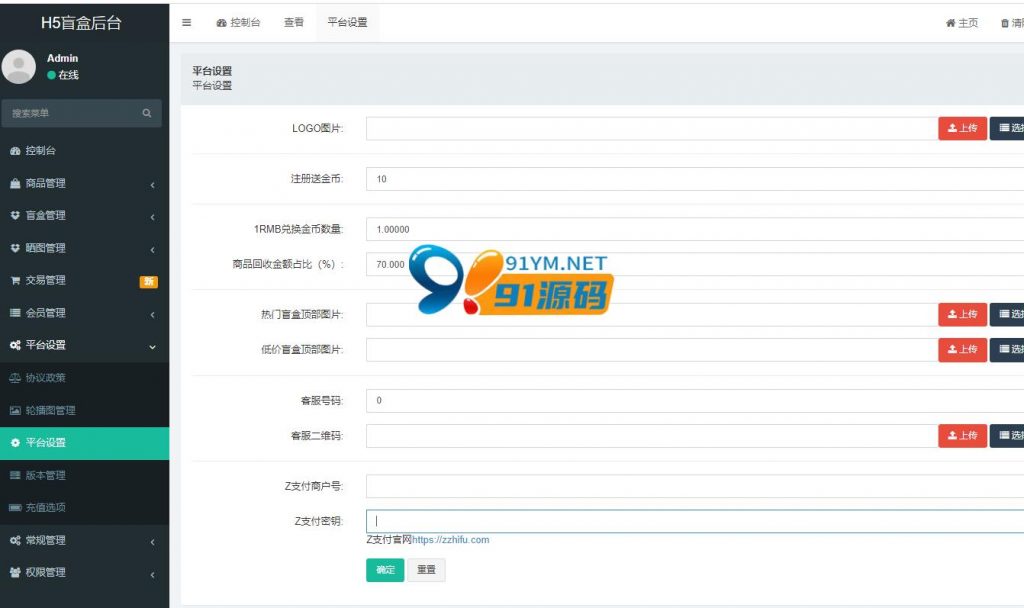Screen dimensions: 1024x608
Task: Click the select button for 低价盲盒顶部图片
Action: (1007, 349)
